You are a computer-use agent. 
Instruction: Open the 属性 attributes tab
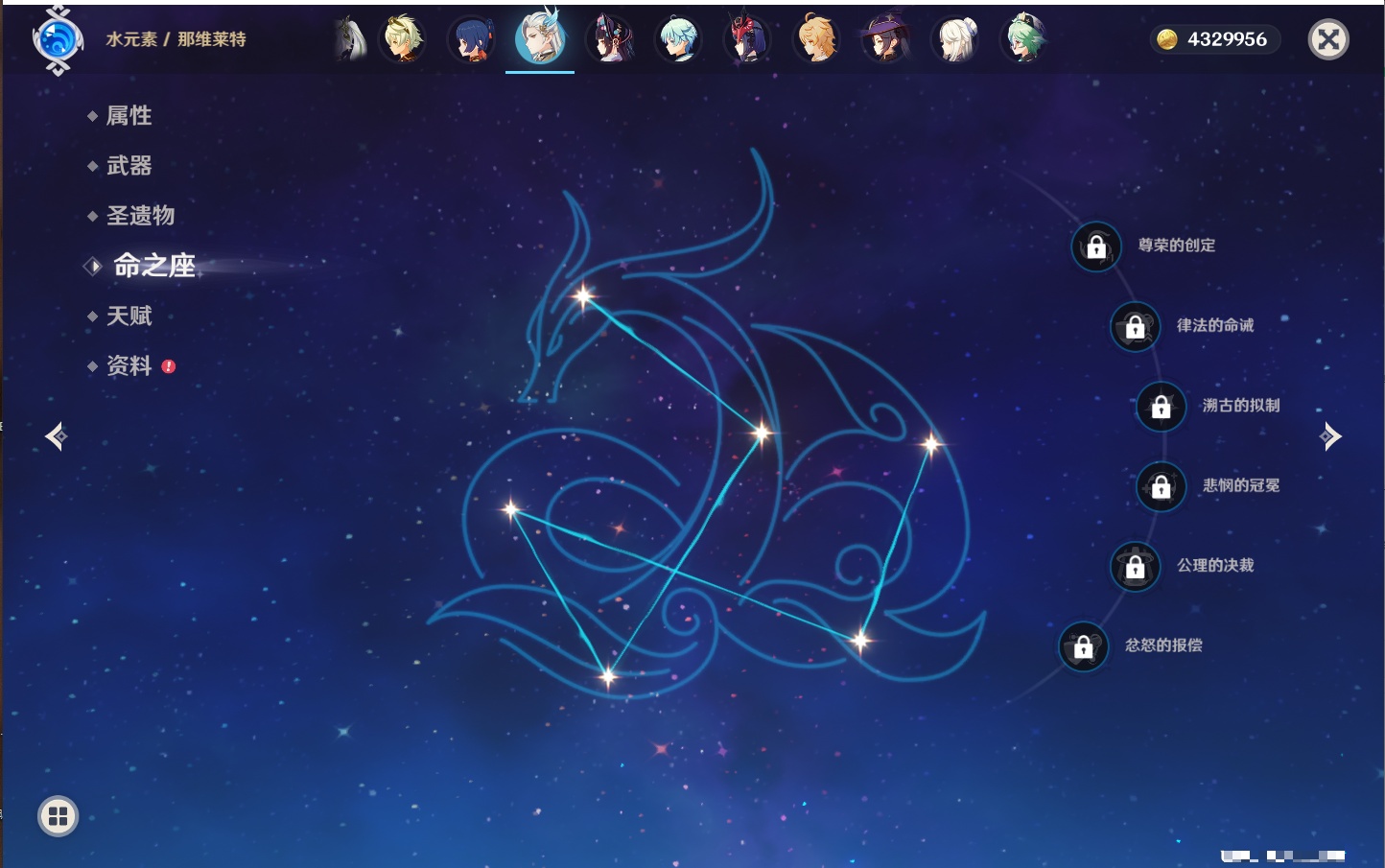(129, 116)
